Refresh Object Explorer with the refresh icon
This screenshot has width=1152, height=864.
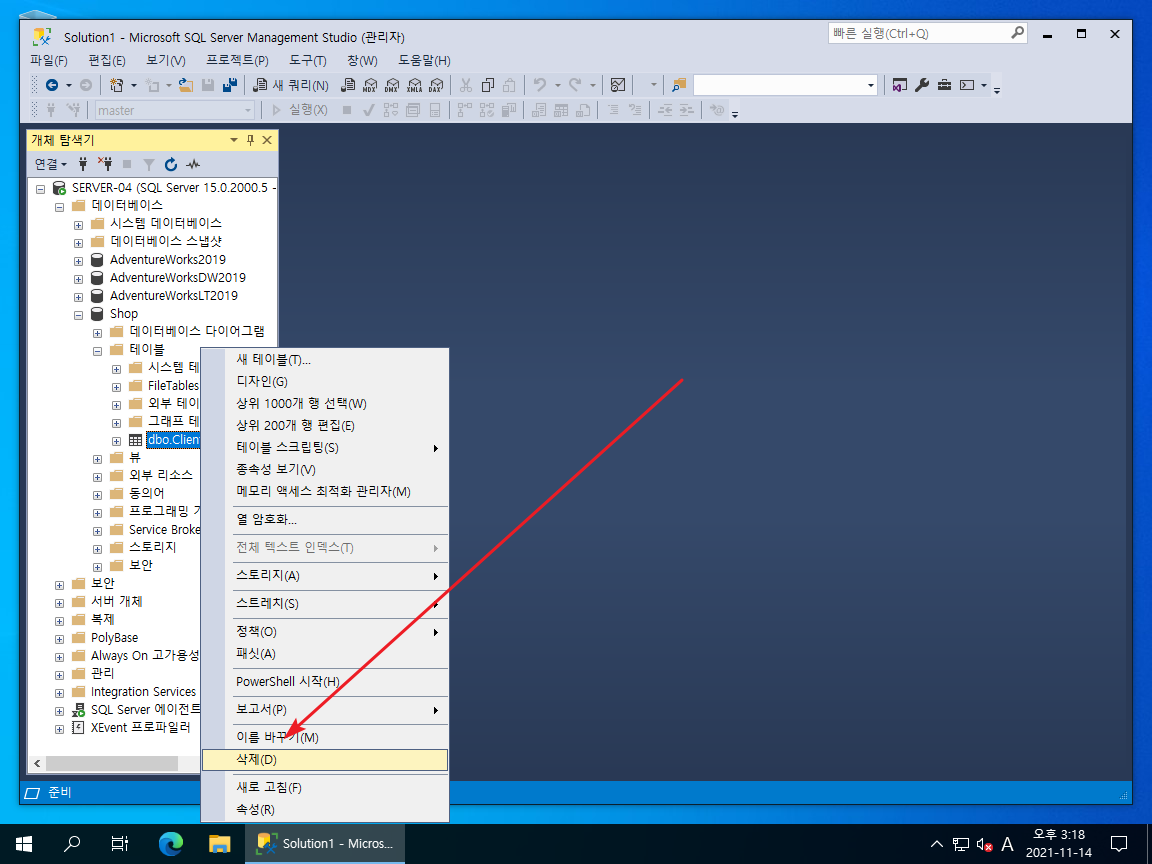[x=171, y=164]
